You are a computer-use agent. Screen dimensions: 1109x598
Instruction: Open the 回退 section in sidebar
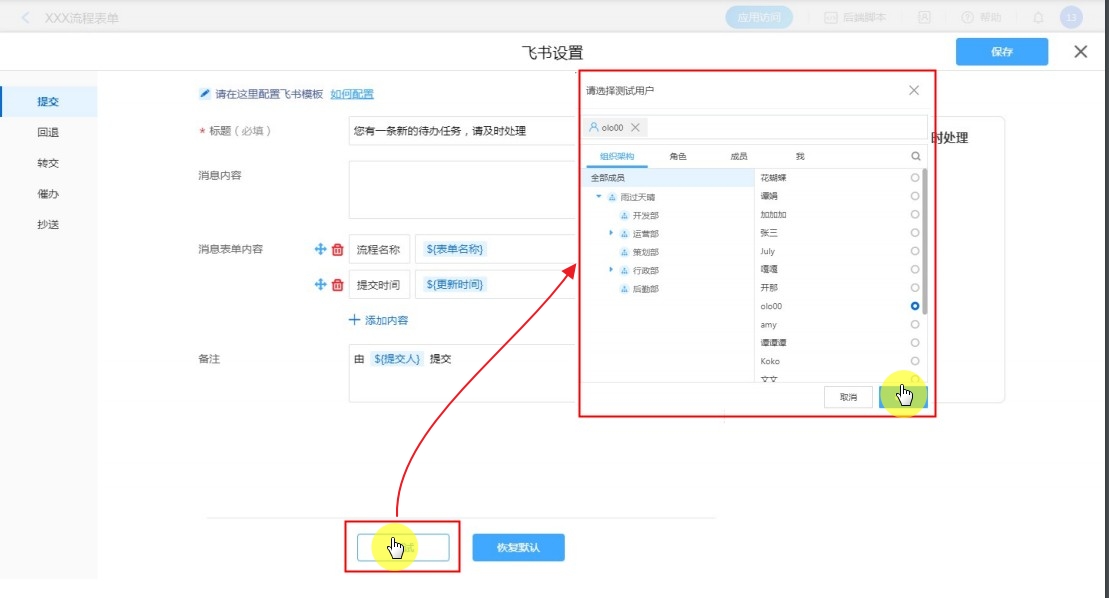pyautogui.click(x=48, y=132)
